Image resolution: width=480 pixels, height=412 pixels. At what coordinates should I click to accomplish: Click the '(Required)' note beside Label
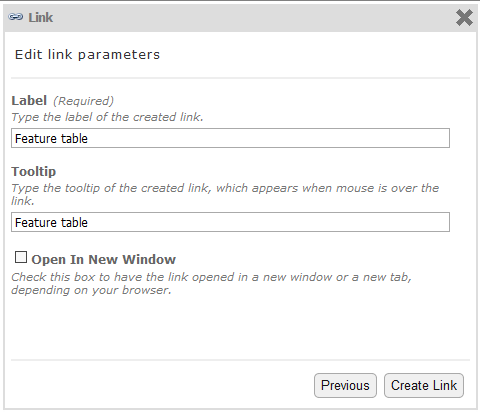click(x=83, y=101)
